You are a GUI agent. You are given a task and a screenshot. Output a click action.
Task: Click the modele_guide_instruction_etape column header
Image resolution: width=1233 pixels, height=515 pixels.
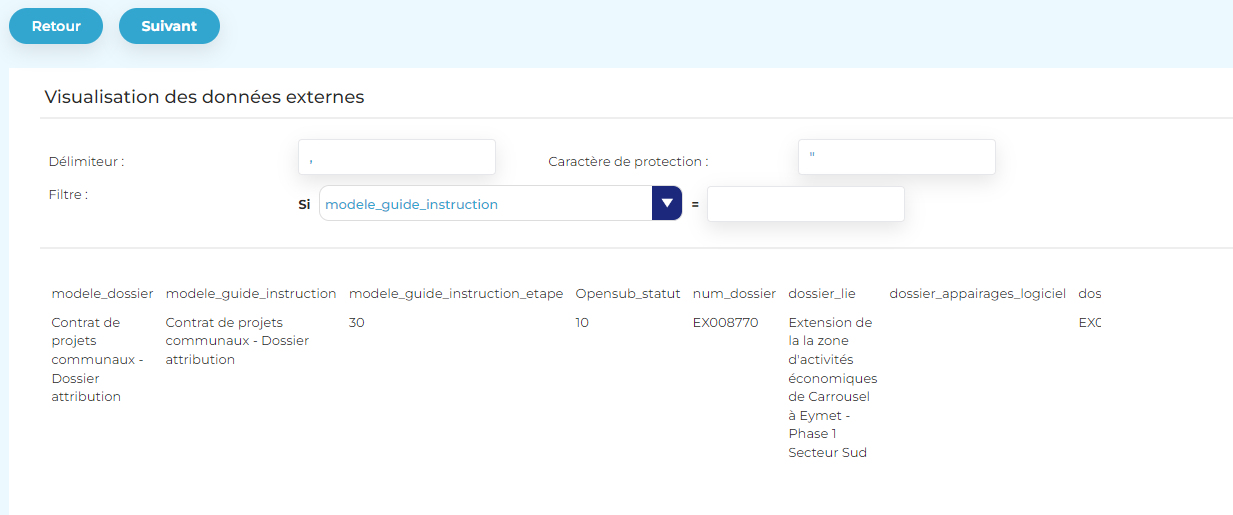455,294
